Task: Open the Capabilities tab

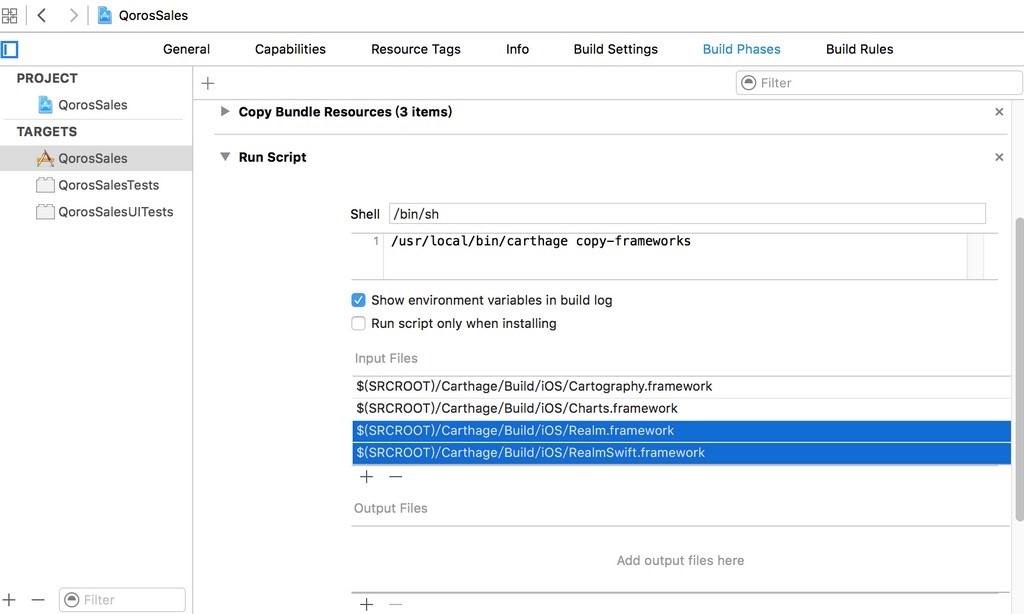Action: coord(290,49)
